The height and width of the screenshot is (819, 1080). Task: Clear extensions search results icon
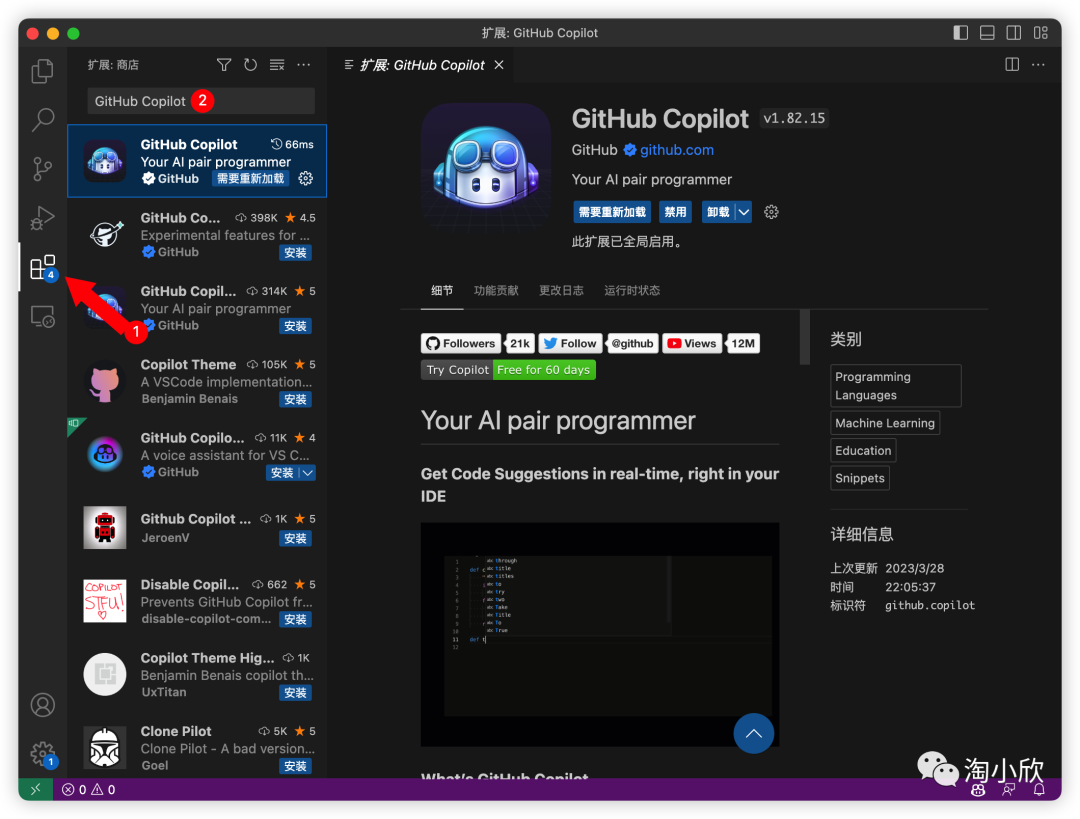click(277, 65)
